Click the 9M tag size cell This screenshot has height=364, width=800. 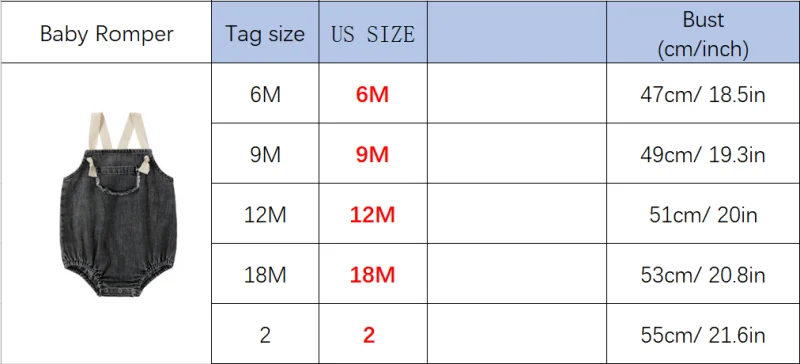[x=265, y=154]
